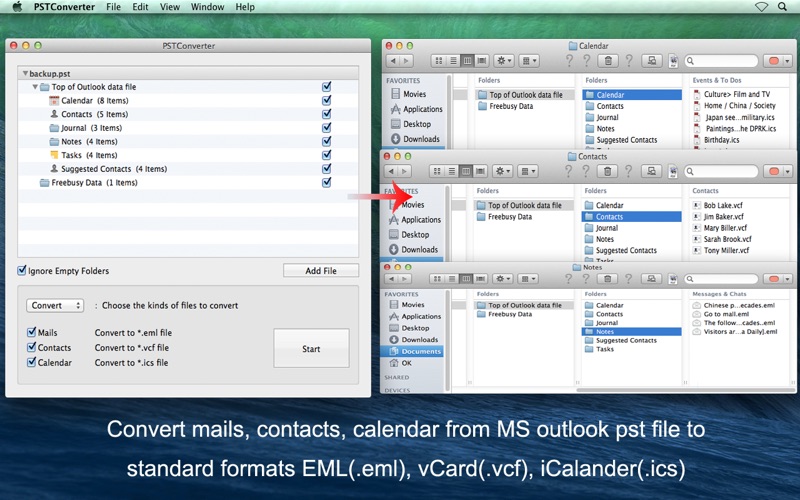Open arrange-by dropdown in Contacts window
The height and width of the screenshot is (500, 800).
click(x=528, y=171)
